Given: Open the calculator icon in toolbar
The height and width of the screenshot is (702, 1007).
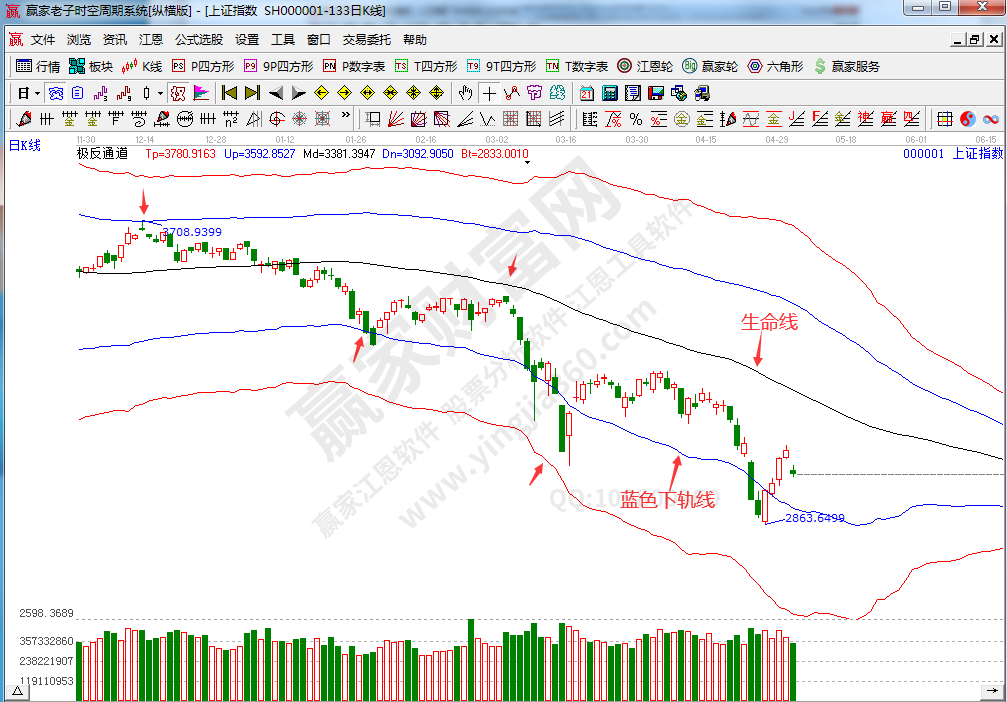Looking at the screenshot, I should click(x=609, y=93).
